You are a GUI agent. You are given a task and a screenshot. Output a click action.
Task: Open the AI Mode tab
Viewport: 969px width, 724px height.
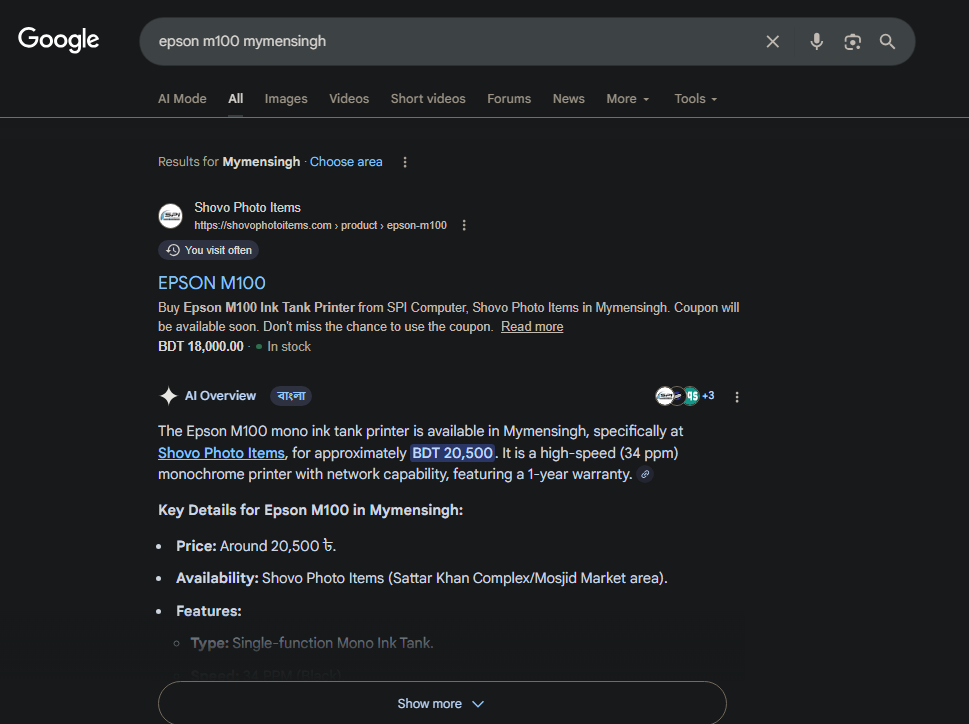click(x=182, y=99)
